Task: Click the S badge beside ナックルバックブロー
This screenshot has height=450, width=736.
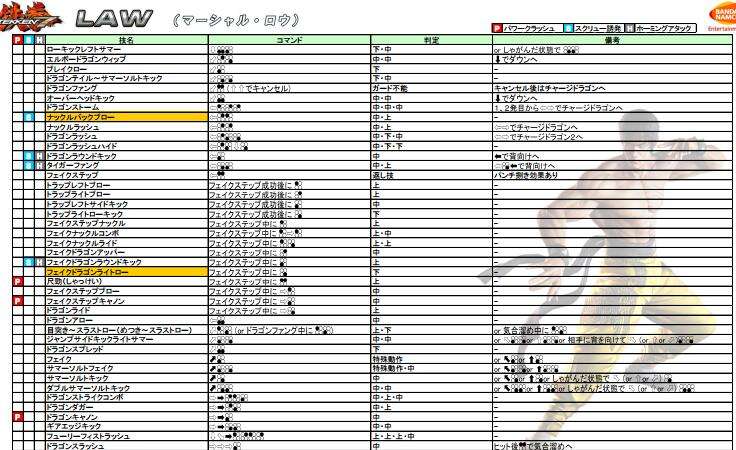Action: coord(29,117)
